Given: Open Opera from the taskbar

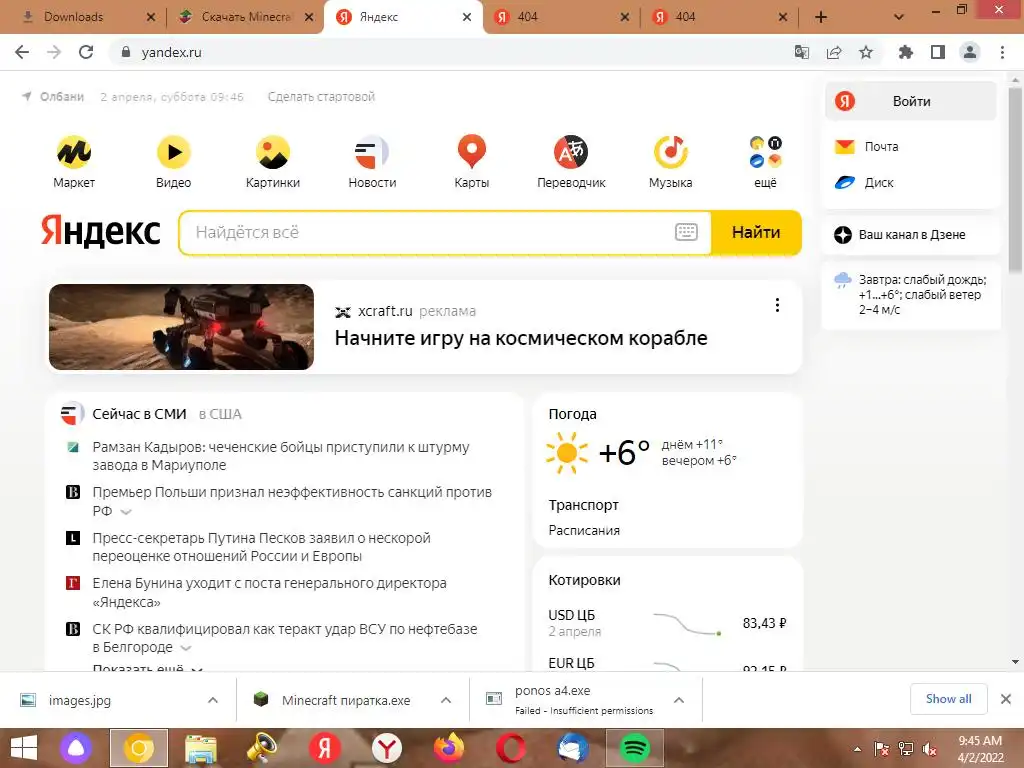Looking at the screenshot, I should click(511, 748).
